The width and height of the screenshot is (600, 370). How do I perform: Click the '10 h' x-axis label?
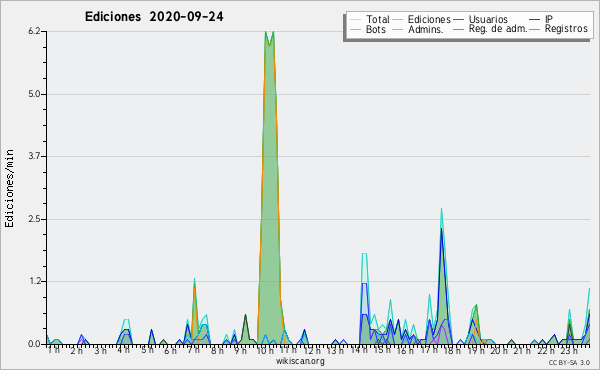coord(265,350)
